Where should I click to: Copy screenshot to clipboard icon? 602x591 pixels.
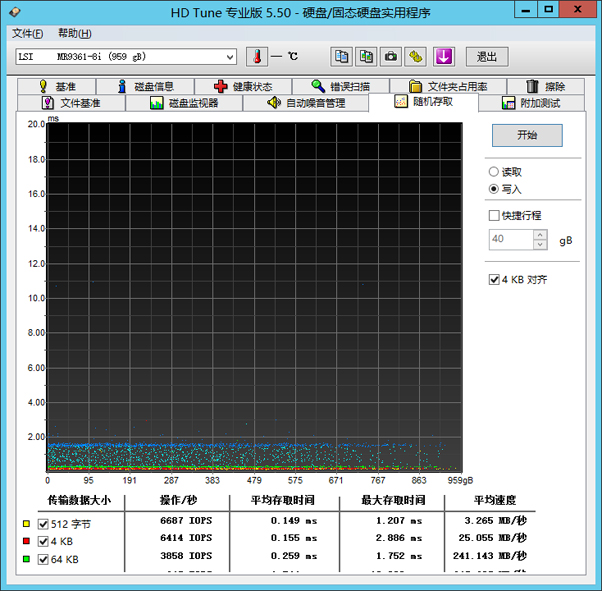click(x=366, y=57)
